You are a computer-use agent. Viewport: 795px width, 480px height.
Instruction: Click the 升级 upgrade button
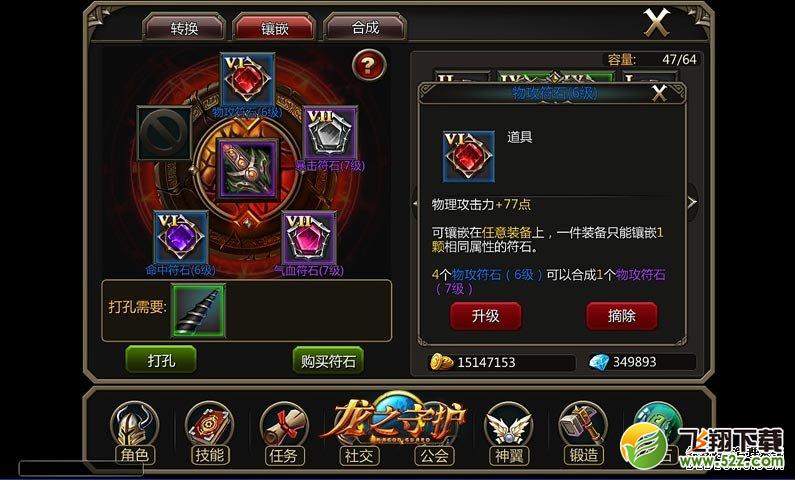coord(486,316)
